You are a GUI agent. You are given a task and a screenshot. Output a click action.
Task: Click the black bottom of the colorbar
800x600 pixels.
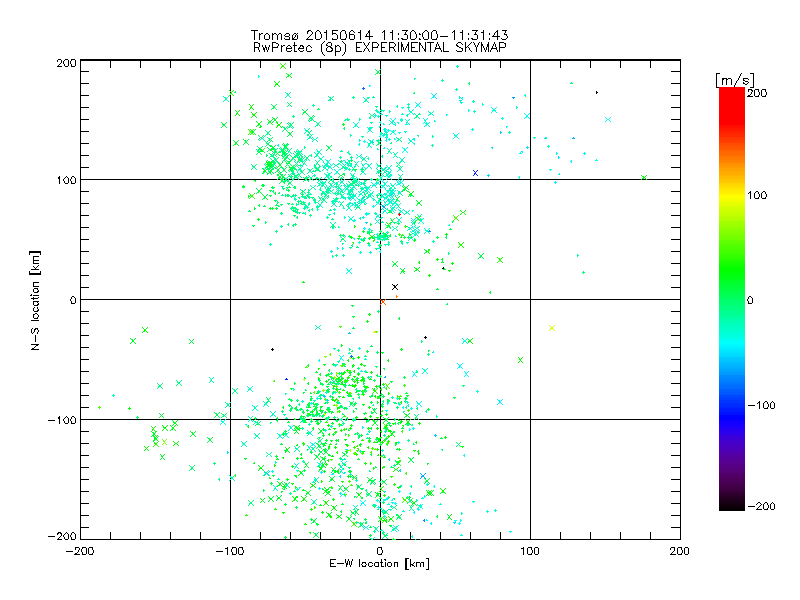tap(732, 503)
